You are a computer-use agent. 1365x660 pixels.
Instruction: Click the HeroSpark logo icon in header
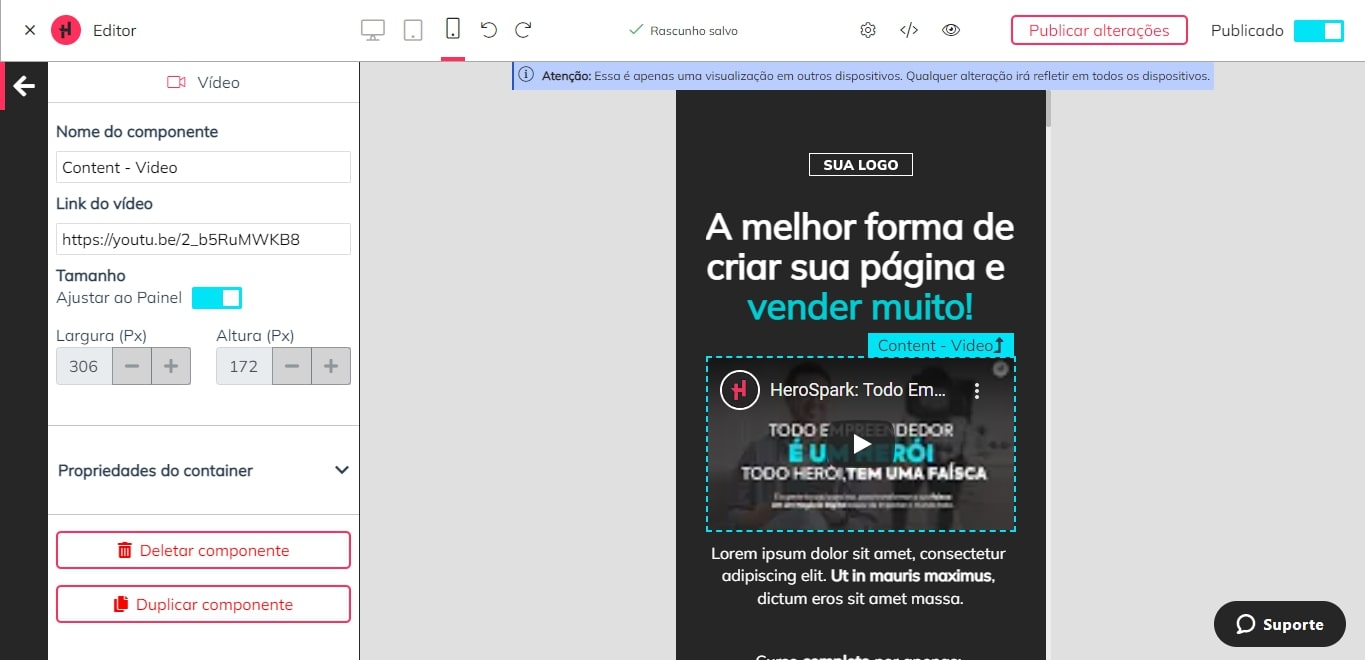click(66, 30)
